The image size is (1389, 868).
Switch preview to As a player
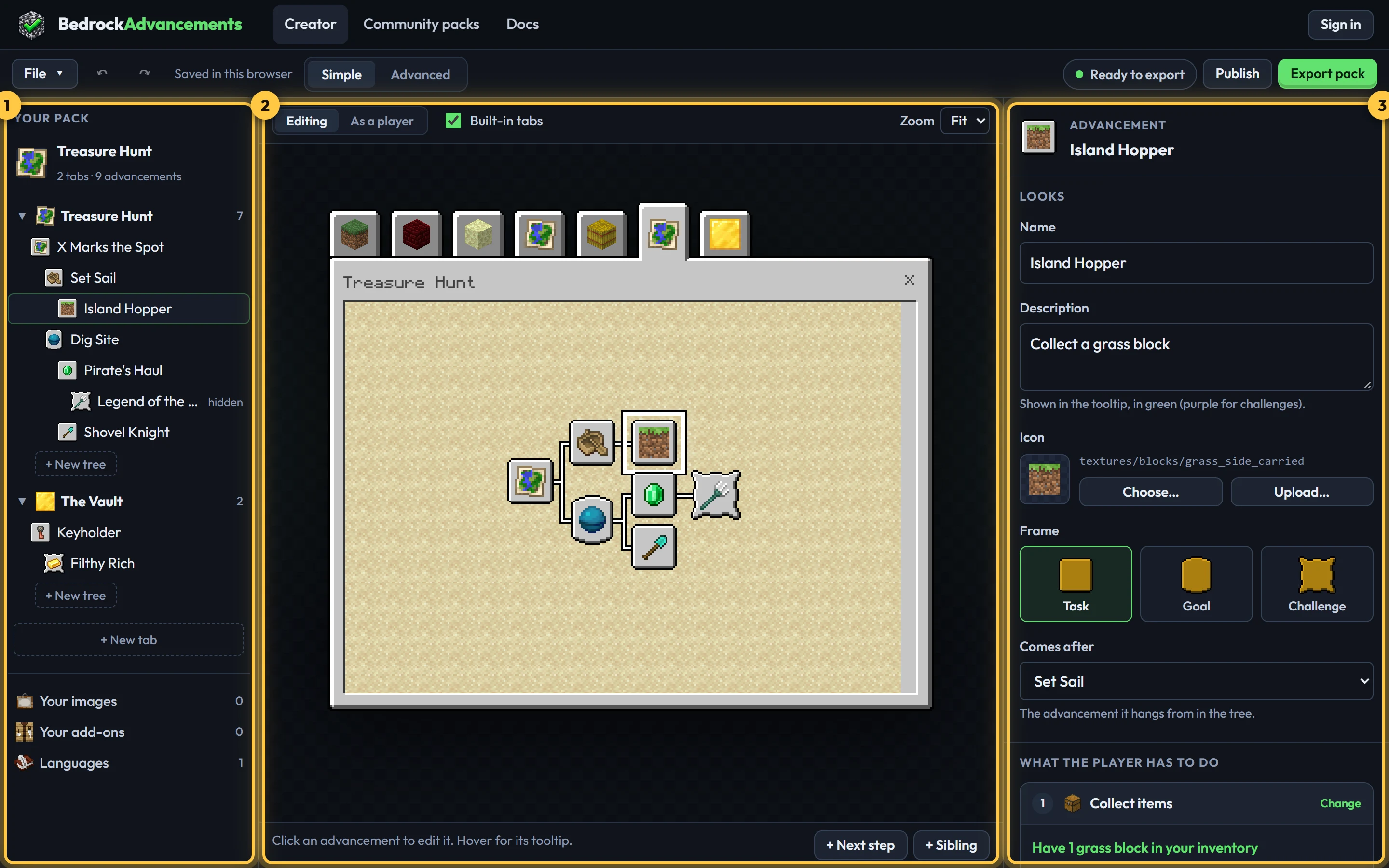[x=381, y=121]
